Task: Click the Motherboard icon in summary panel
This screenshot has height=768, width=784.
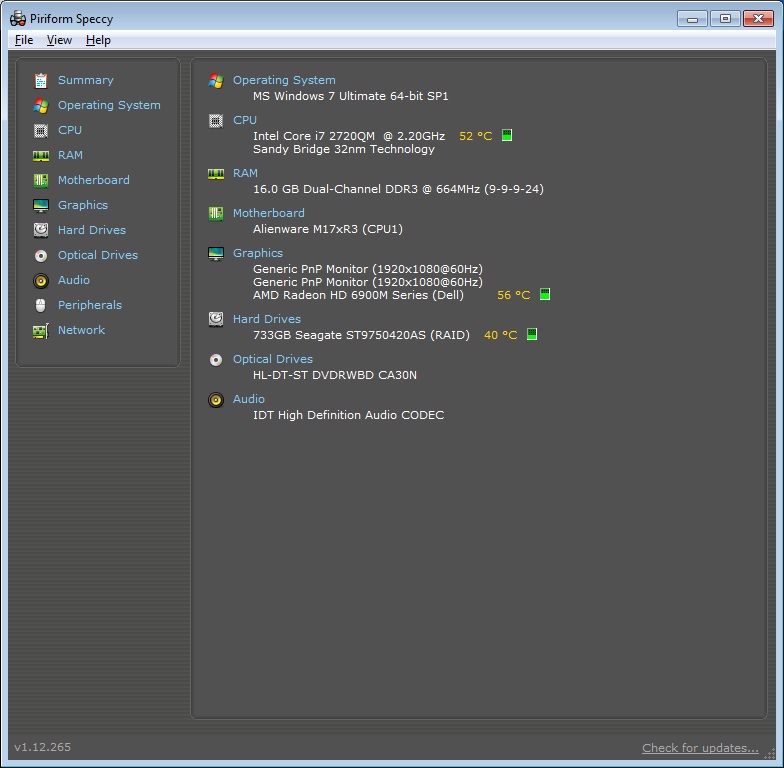Action: (x=216, y=214)
